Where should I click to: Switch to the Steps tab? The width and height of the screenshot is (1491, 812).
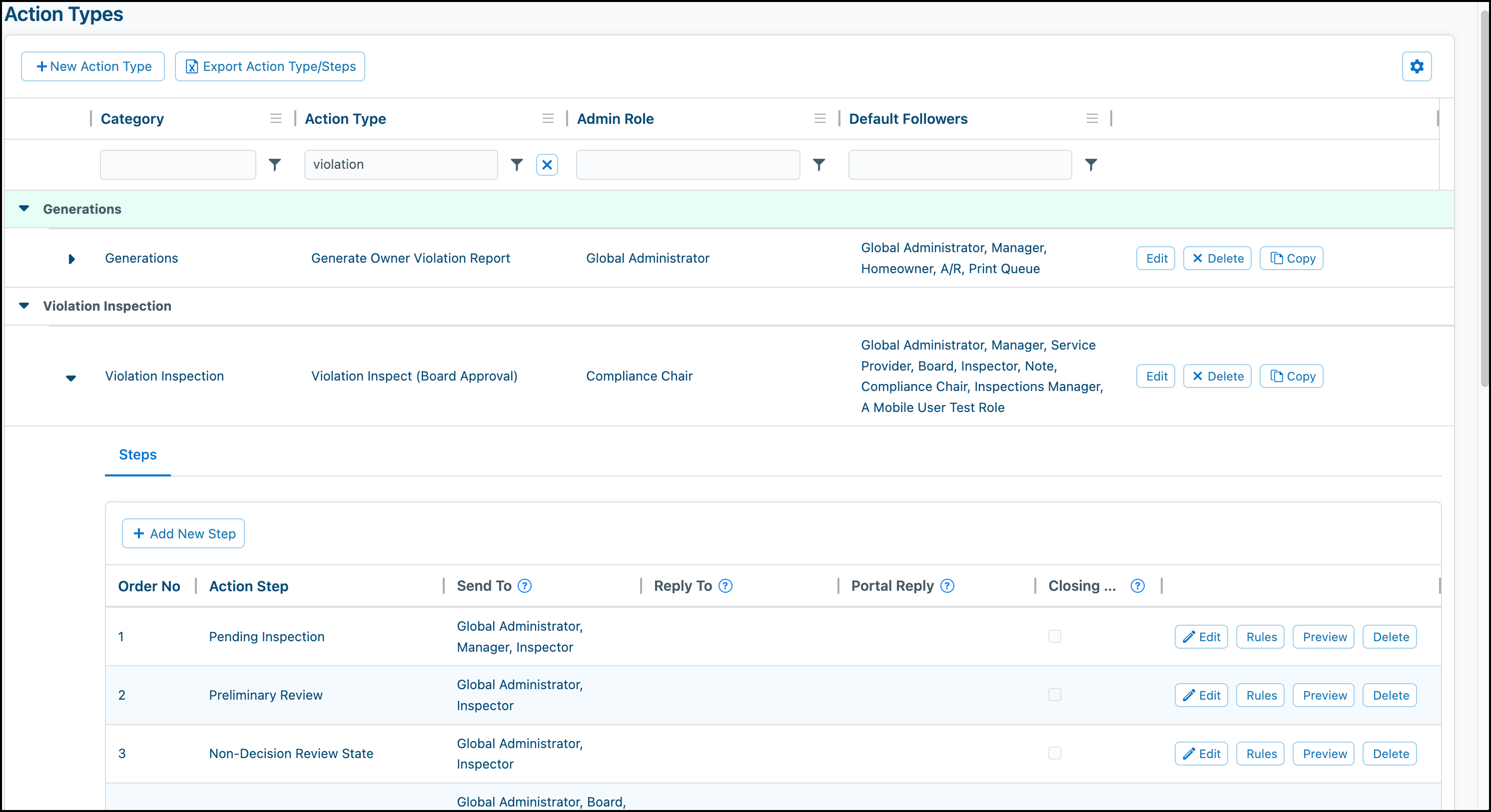pyautogui.click(x=138, y=454)
